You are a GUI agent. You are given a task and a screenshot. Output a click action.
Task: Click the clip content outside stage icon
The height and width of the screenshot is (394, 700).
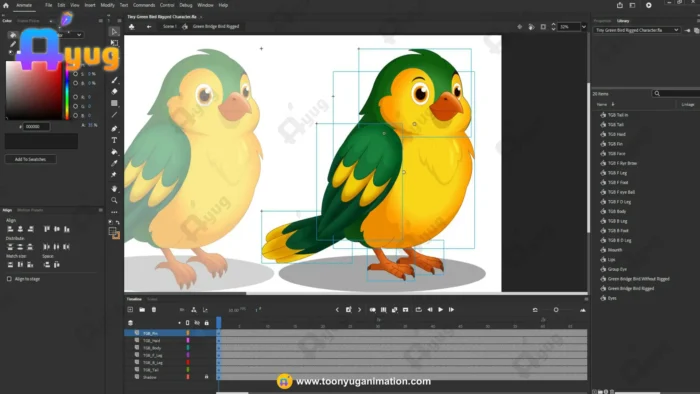543,27
